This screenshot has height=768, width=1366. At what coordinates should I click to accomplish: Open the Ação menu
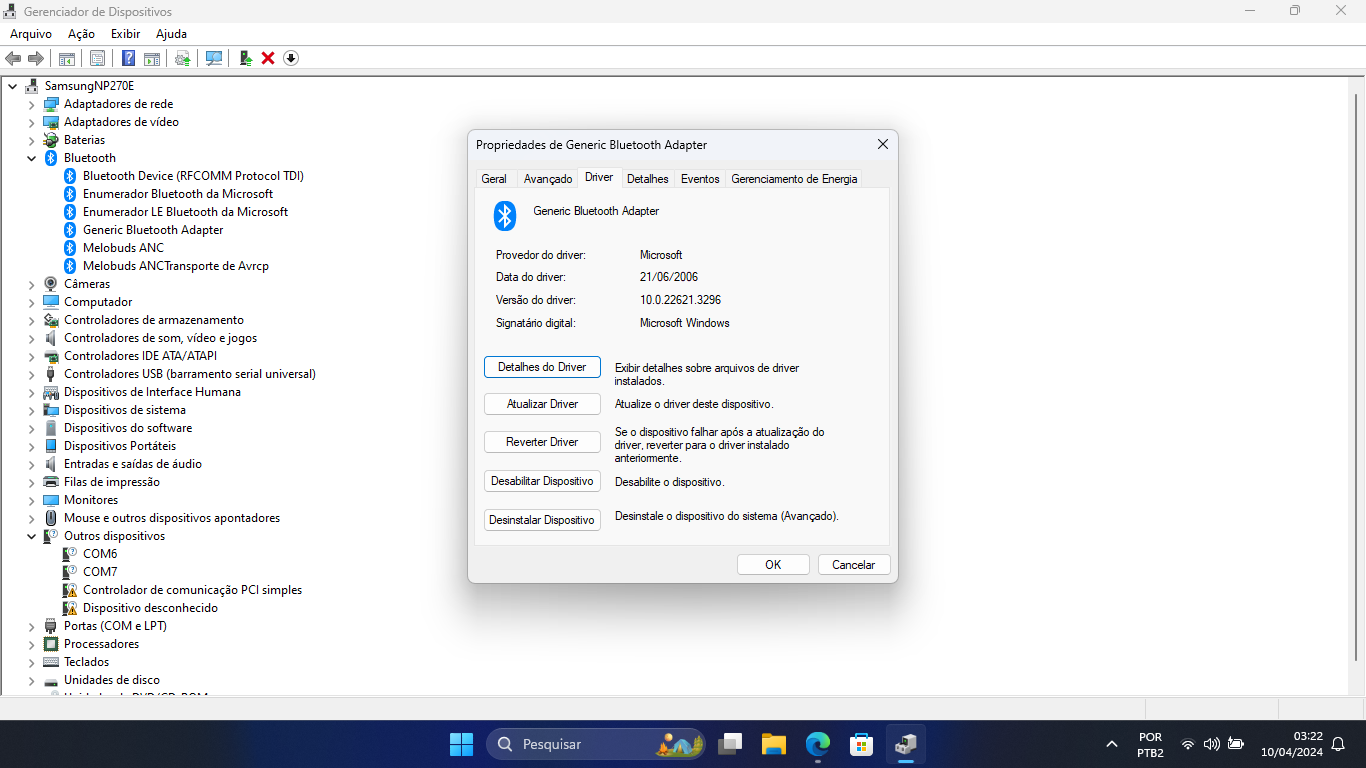[x=81, y=34]
